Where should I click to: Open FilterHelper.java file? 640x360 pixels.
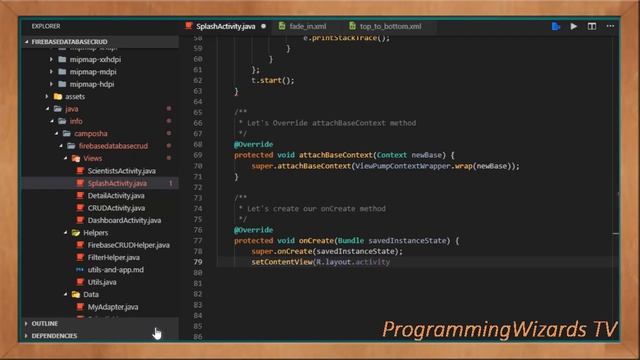113,258
